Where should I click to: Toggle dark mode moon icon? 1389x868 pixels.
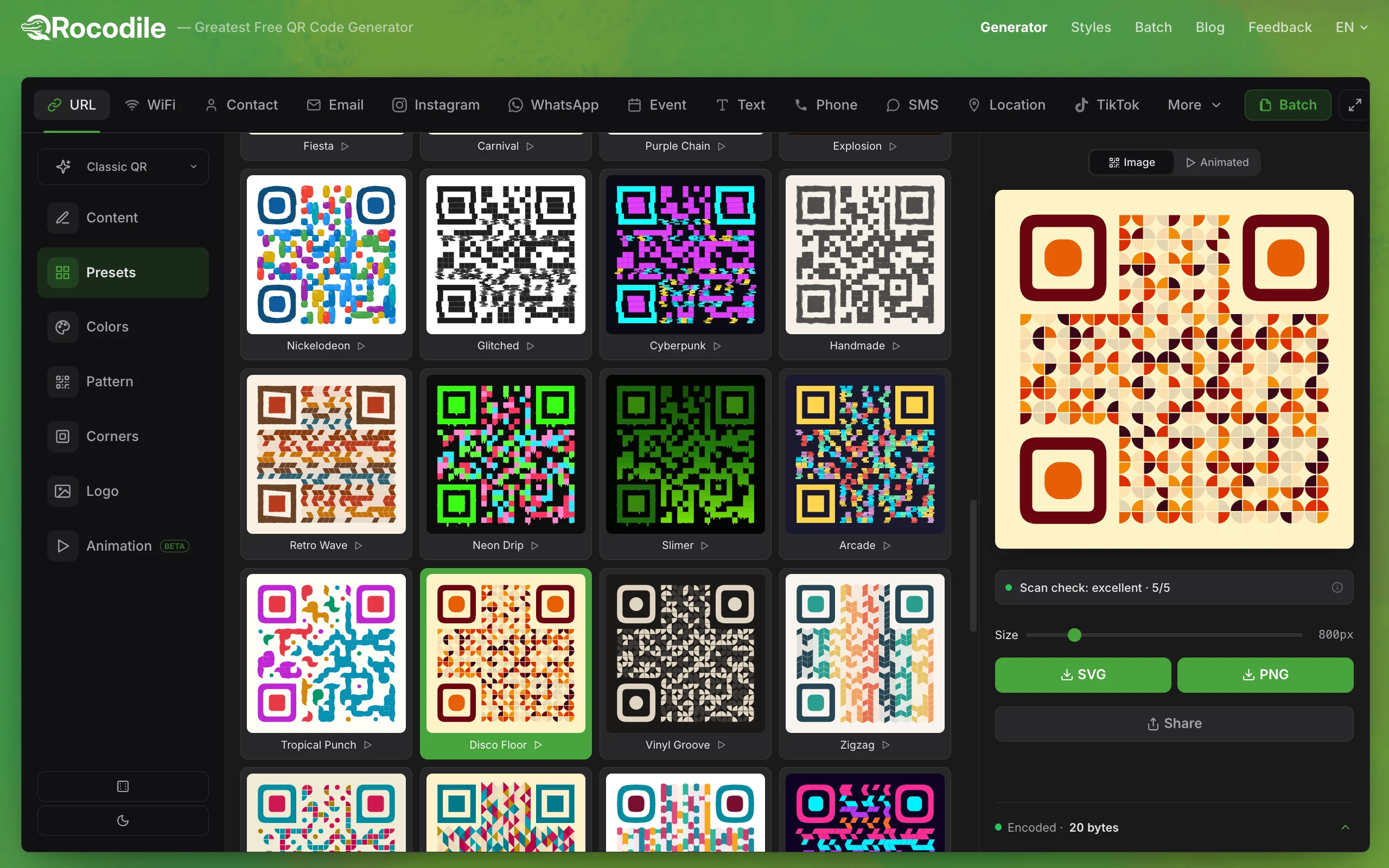click(123, 820)
